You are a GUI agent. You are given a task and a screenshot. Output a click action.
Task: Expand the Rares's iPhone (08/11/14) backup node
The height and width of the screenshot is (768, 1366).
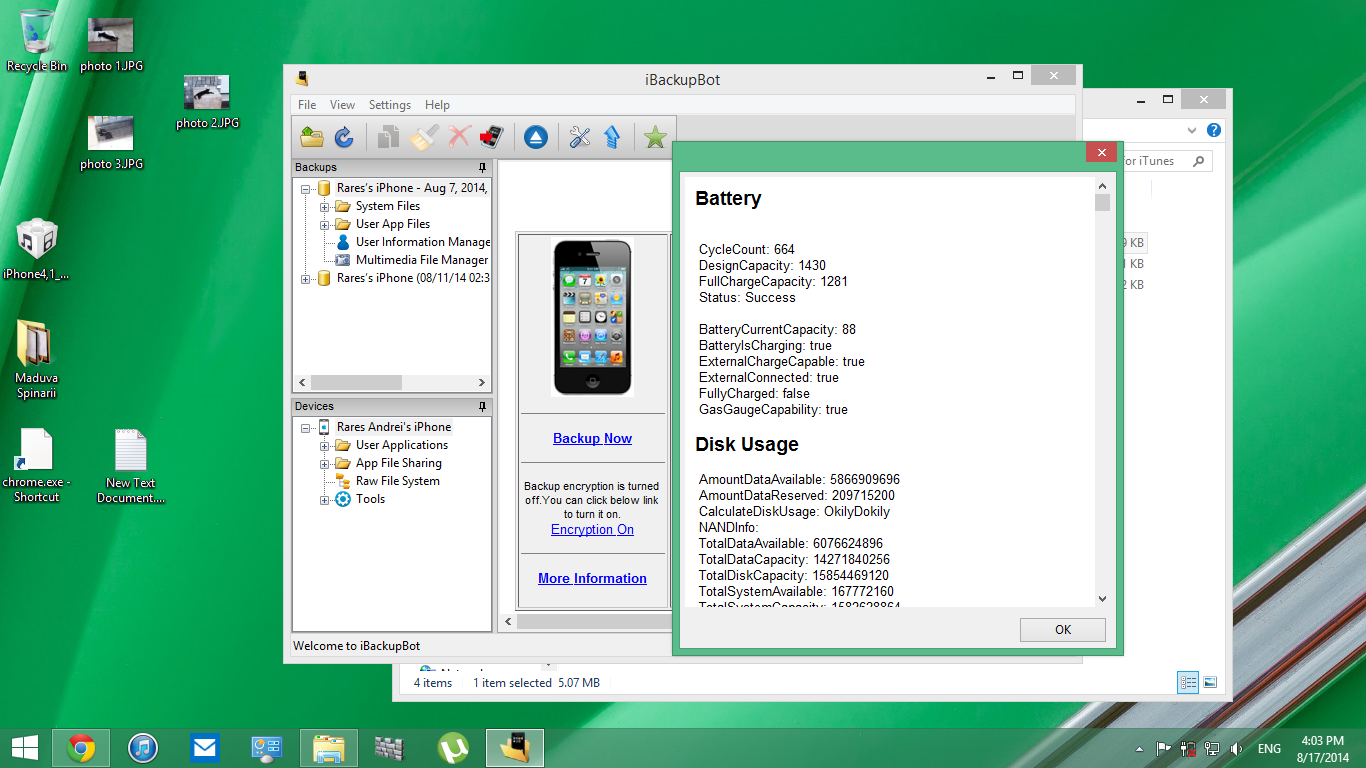point(306,279)
